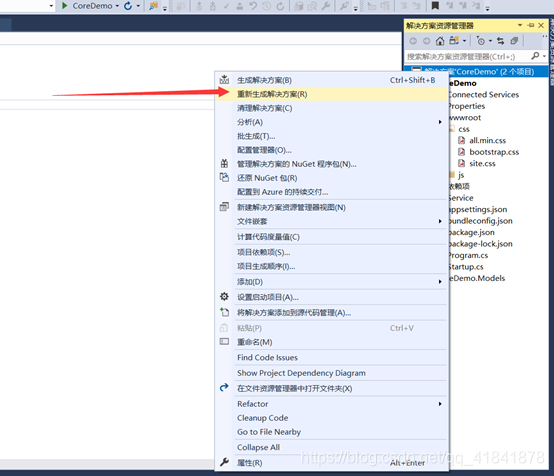This screenshot has width=554, height=476.
Task: Choose 新建解决方案资源管理器视图(N)
Action: [332, 207]
